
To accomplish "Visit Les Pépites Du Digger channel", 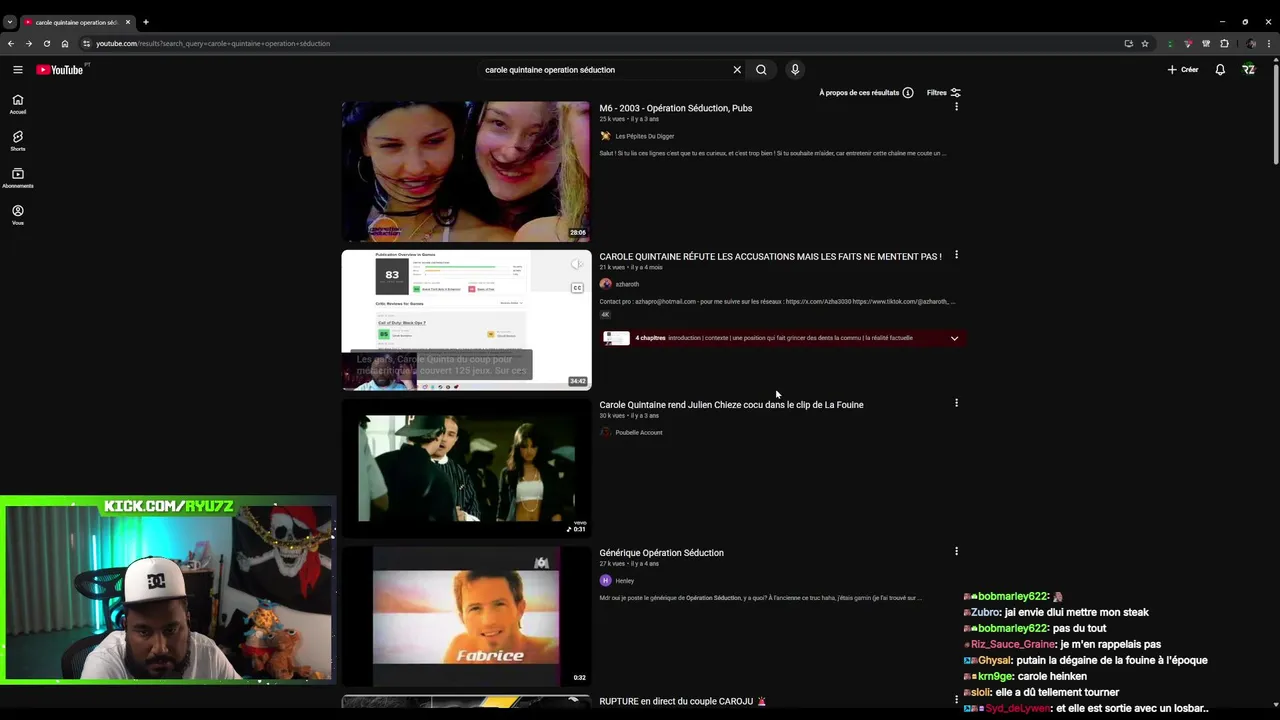I will coord(644,136).
